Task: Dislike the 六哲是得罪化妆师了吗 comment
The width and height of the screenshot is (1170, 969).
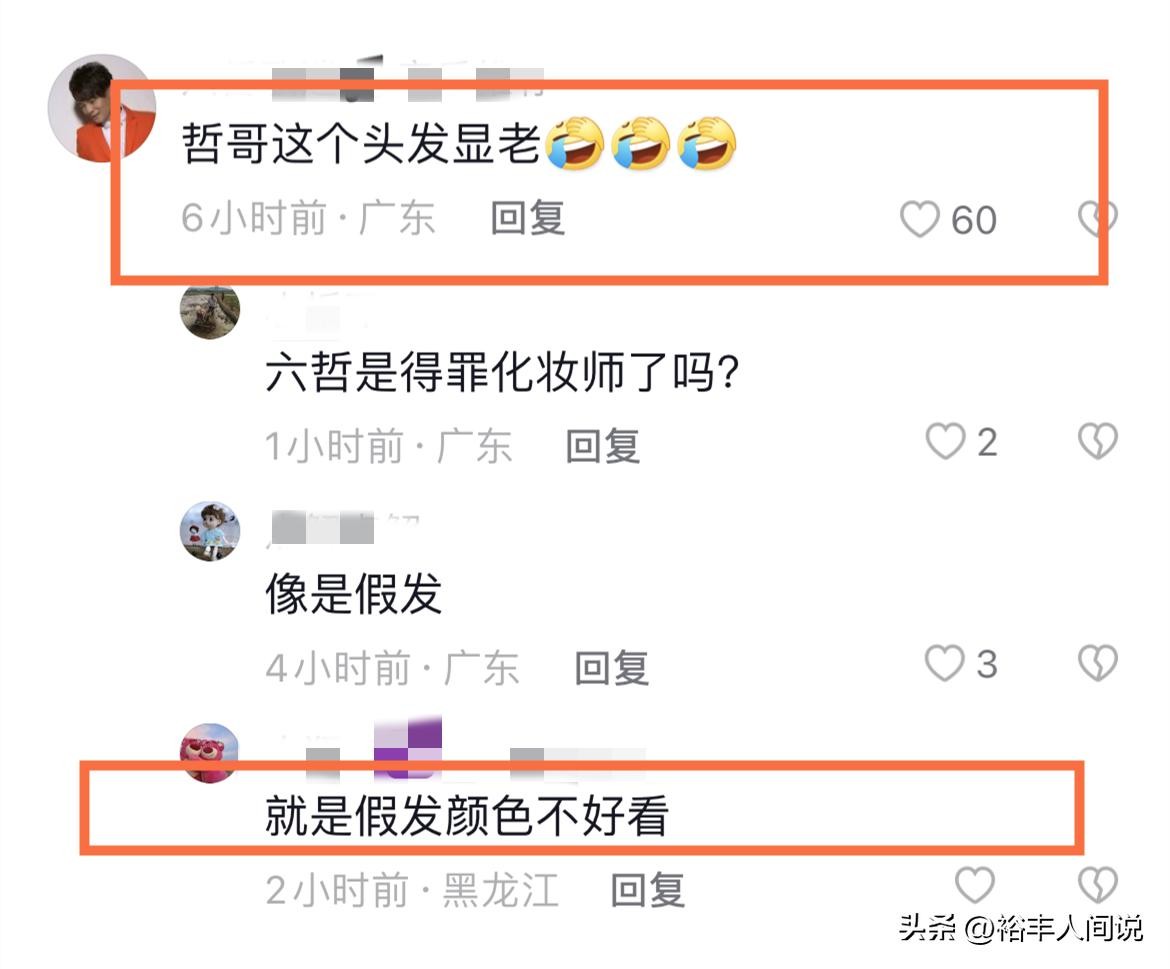Action: [1098, 441]
